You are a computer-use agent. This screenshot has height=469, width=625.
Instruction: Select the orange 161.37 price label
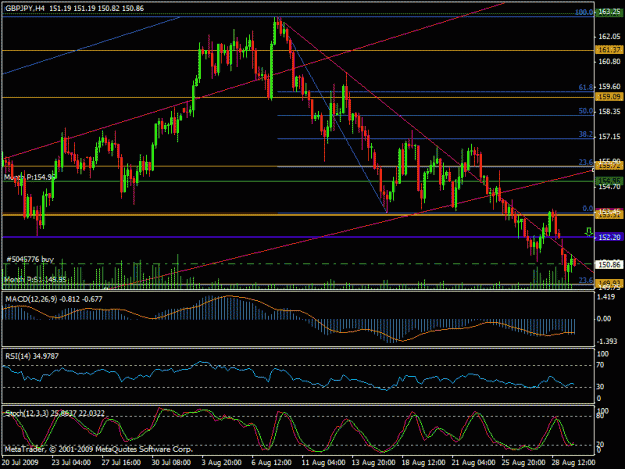[x=609, y=50]
